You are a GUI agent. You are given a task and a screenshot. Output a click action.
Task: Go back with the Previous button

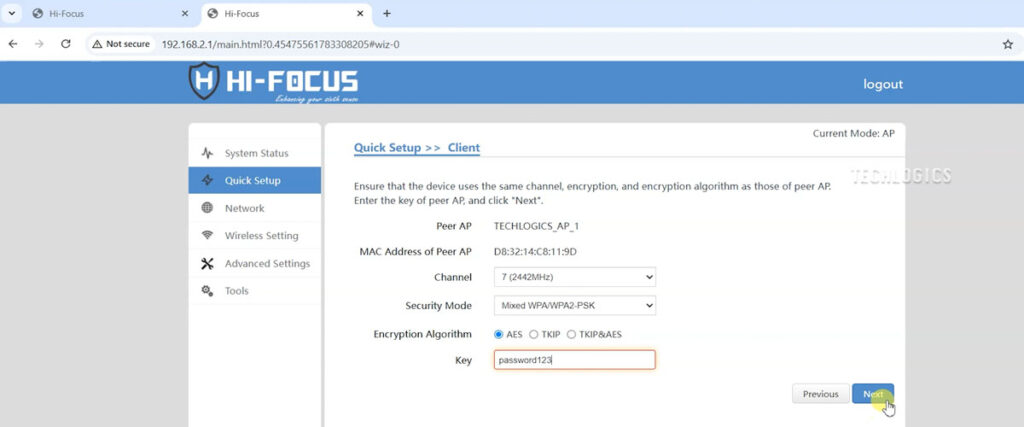coord(820,394)
